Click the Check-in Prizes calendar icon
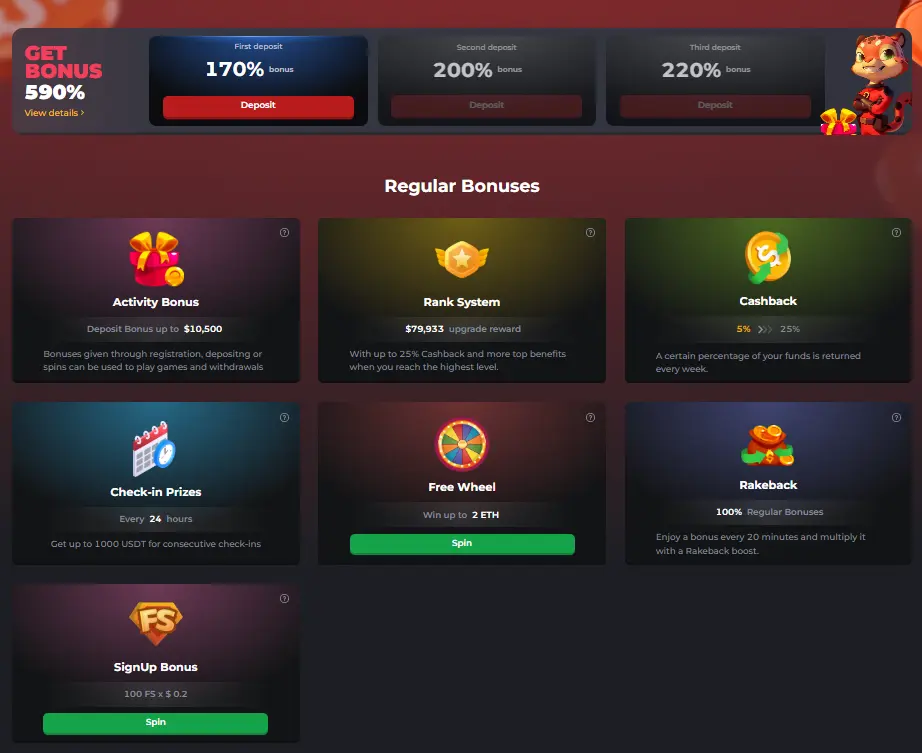This screenshot has height=753, width=922. (154, 449)
